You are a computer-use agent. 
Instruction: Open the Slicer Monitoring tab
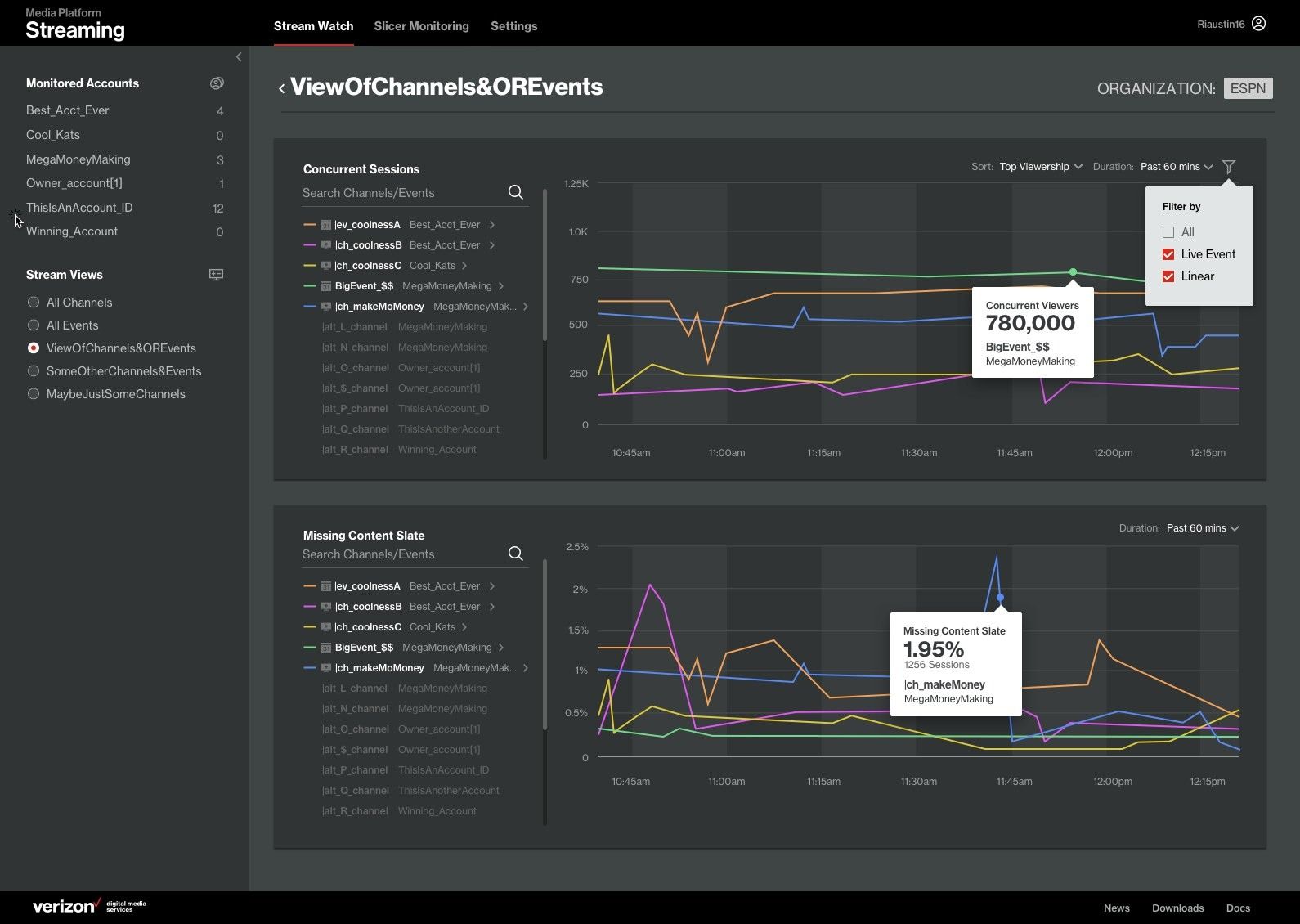click(x=421, y=26)
